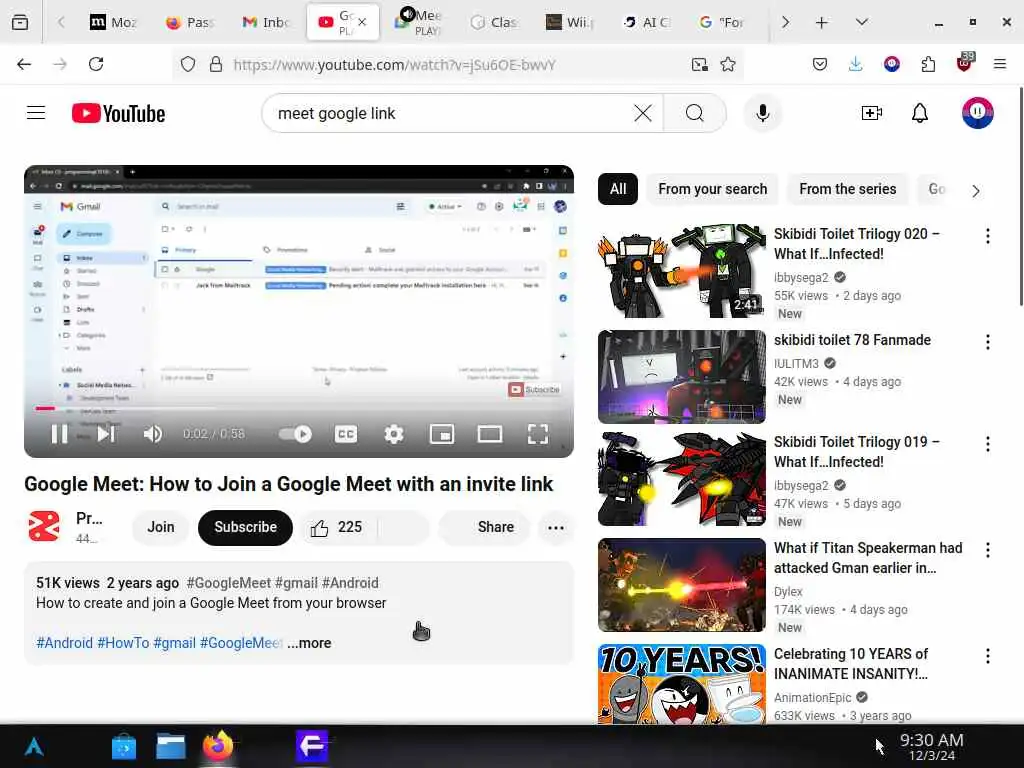This screenshot has height=768, width=1024.
Task: Open the taskbar application launcher
Action: pos(34,746)
